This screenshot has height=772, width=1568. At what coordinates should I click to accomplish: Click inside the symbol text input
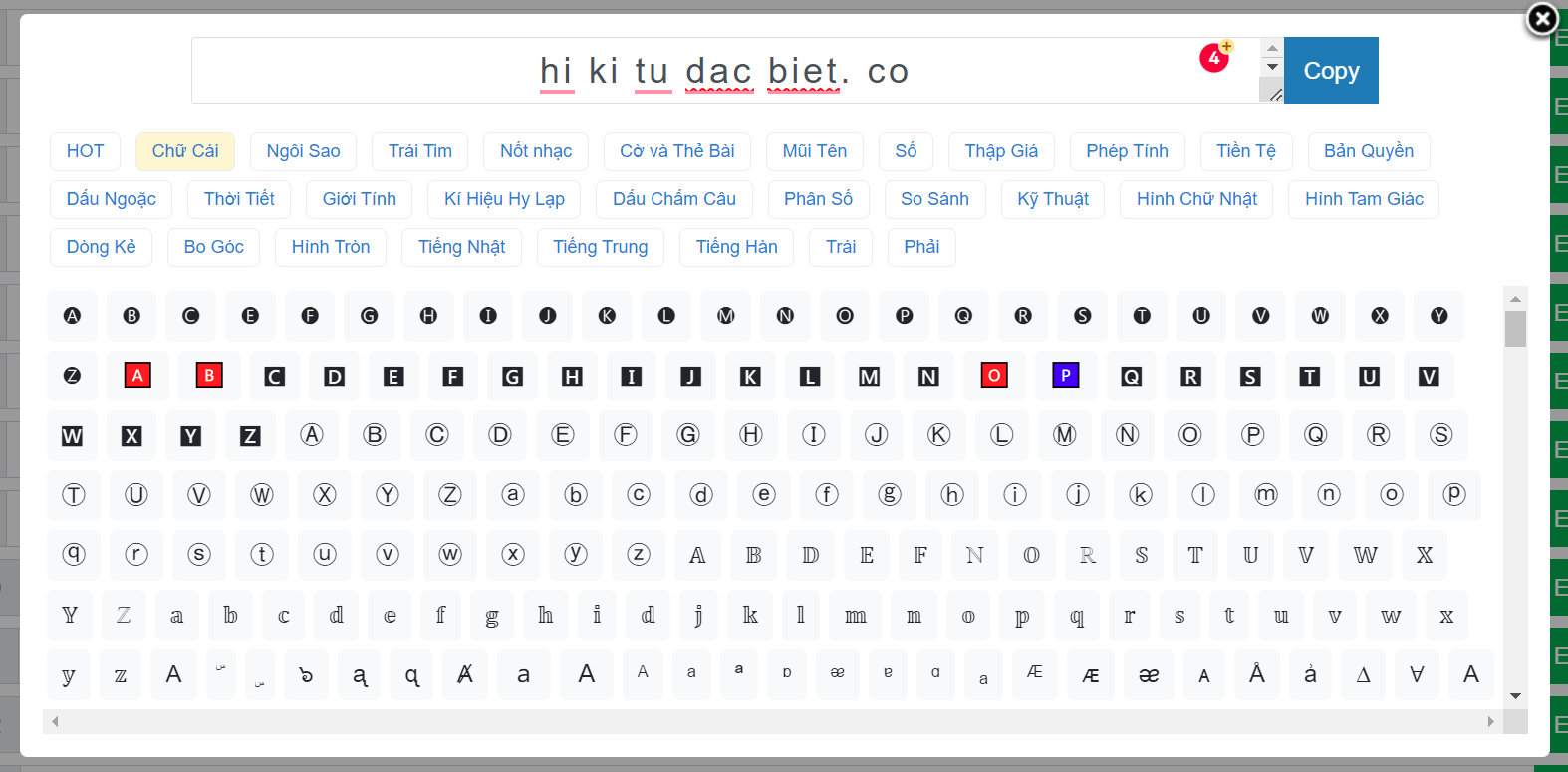(725, 71)
